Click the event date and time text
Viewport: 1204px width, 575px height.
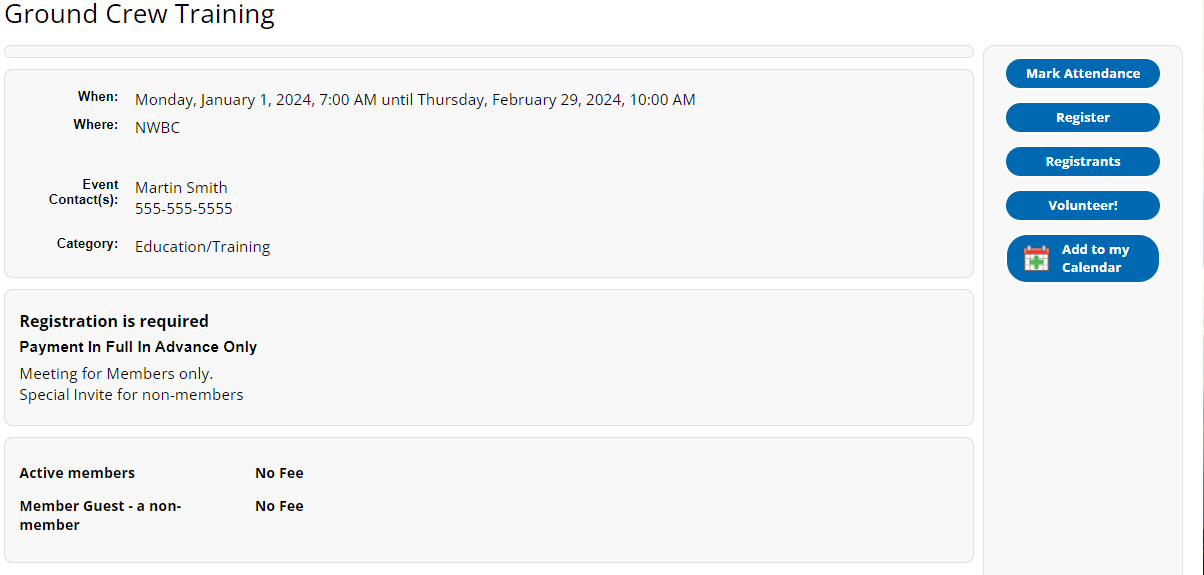coord(415,100)
